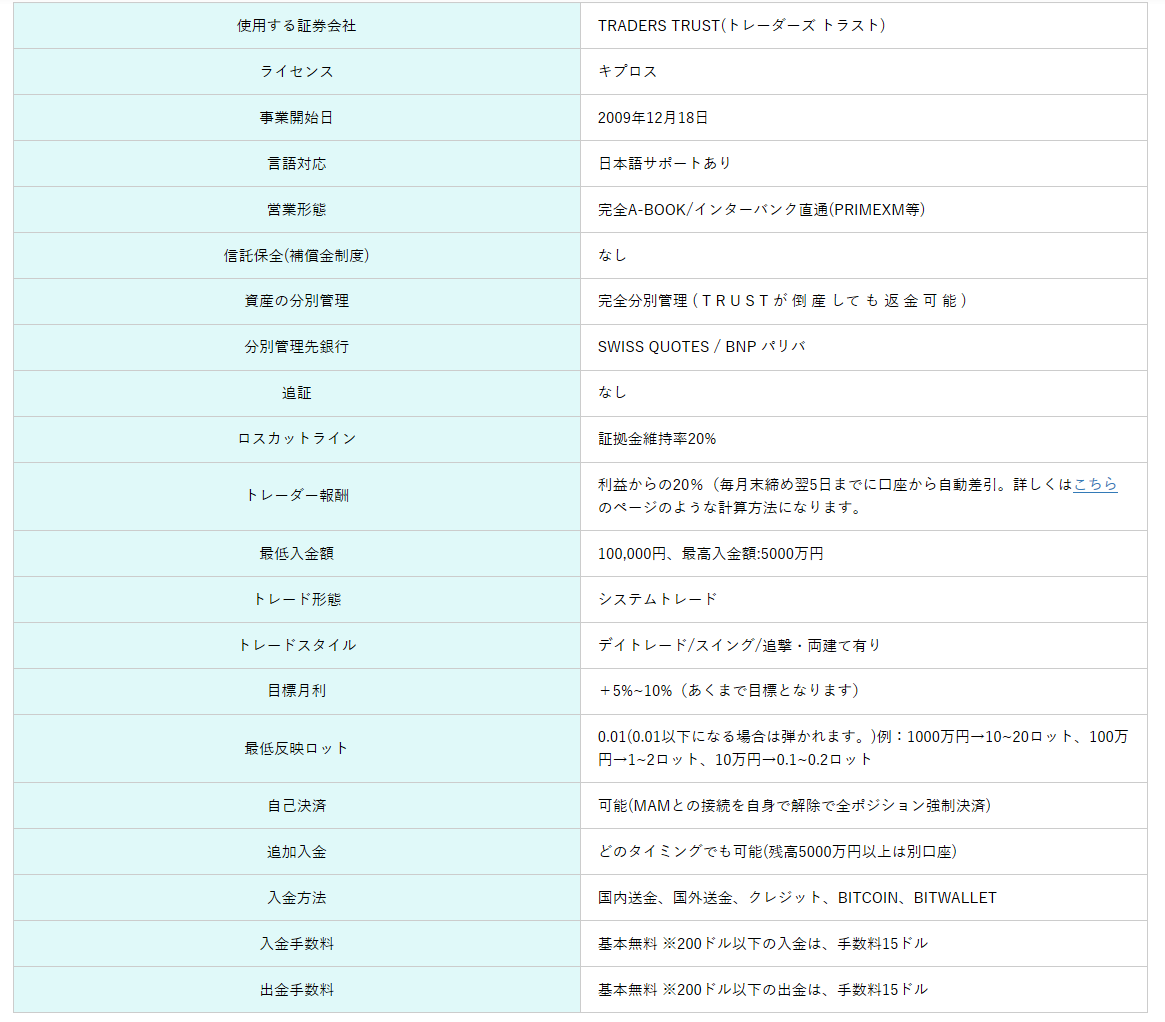Select the 可能(MAMとの接続を自身で解除) value

794,806
